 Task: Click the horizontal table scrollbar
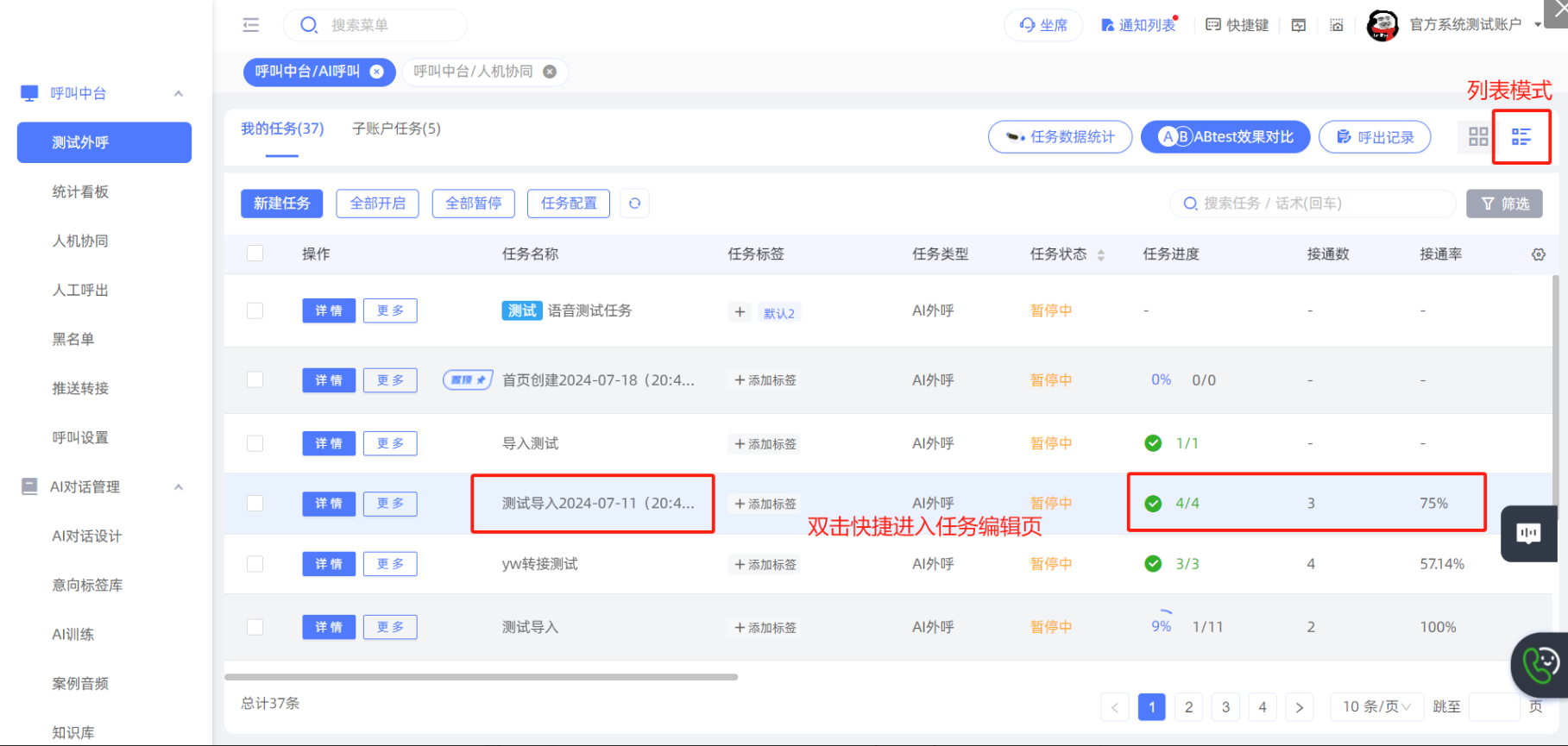click(x=481, y=677)
